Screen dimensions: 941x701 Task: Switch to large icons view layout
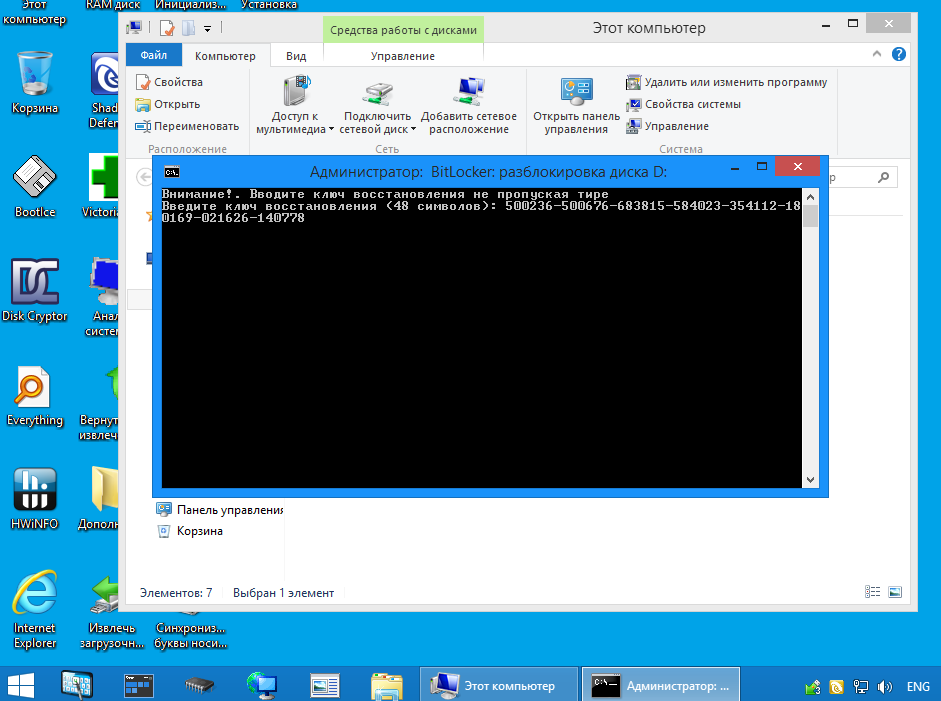pyautogui.click(x=895, y=592)
